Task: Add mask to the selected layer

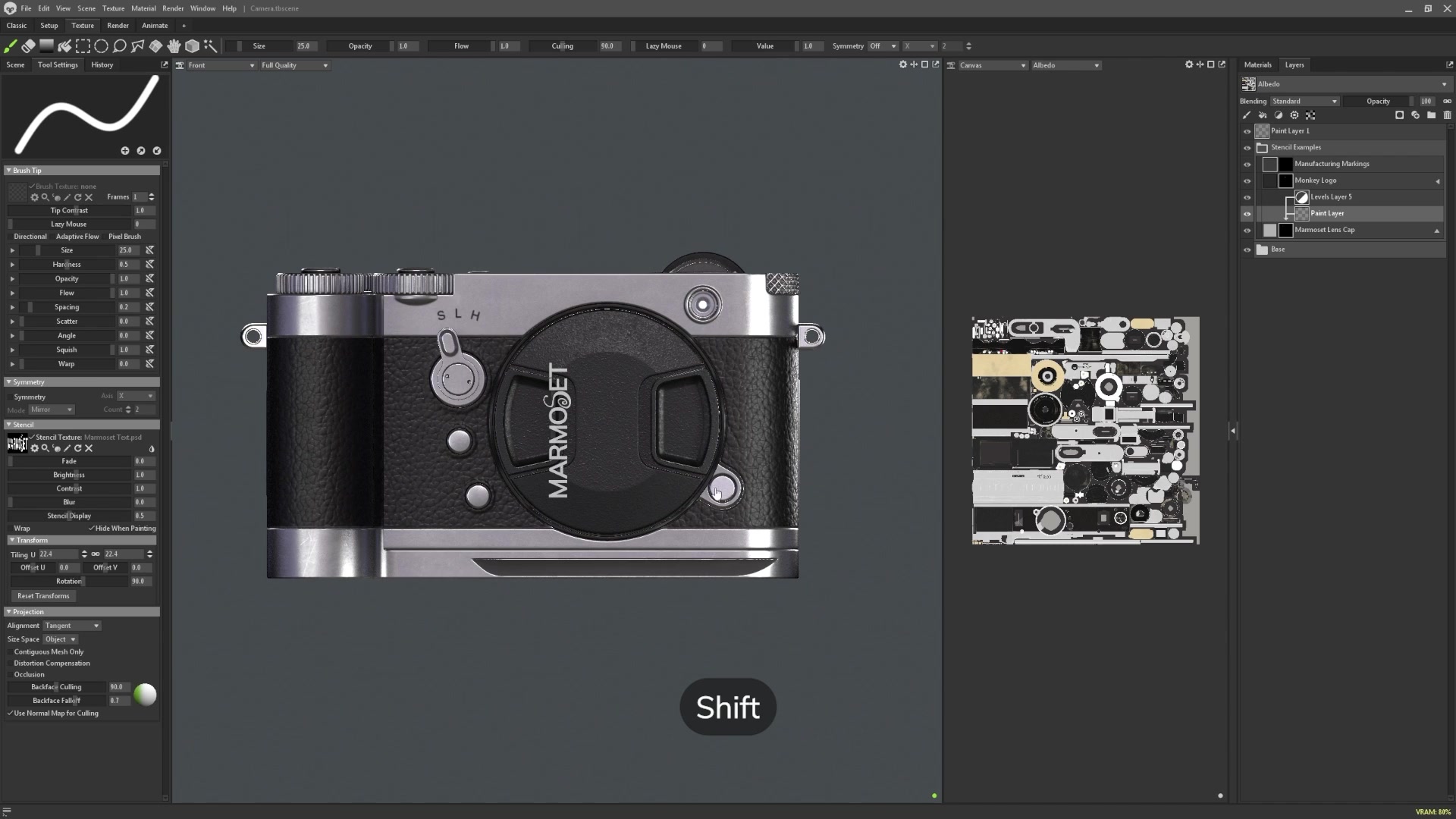Action: (1399, 115)
